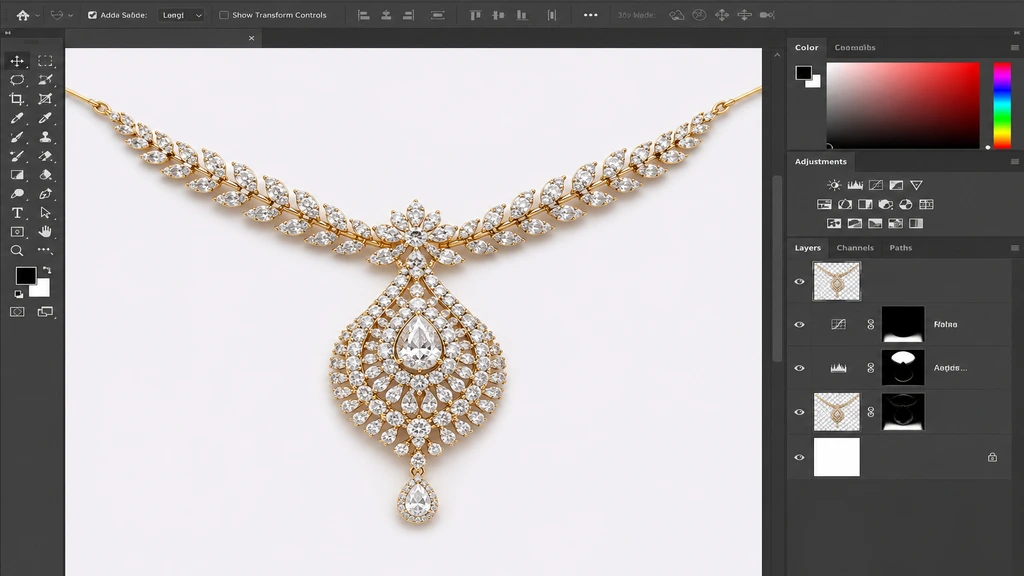Hide the white background layer eye
The image size is (1024, 576).
pyautogui.click(x=799, y=457)
